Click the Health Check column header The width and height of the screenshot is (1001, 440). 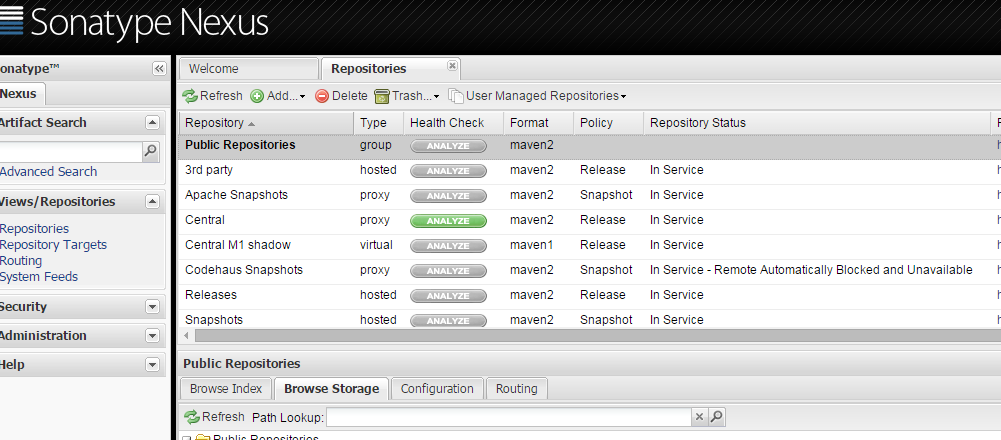coord(454,123)
